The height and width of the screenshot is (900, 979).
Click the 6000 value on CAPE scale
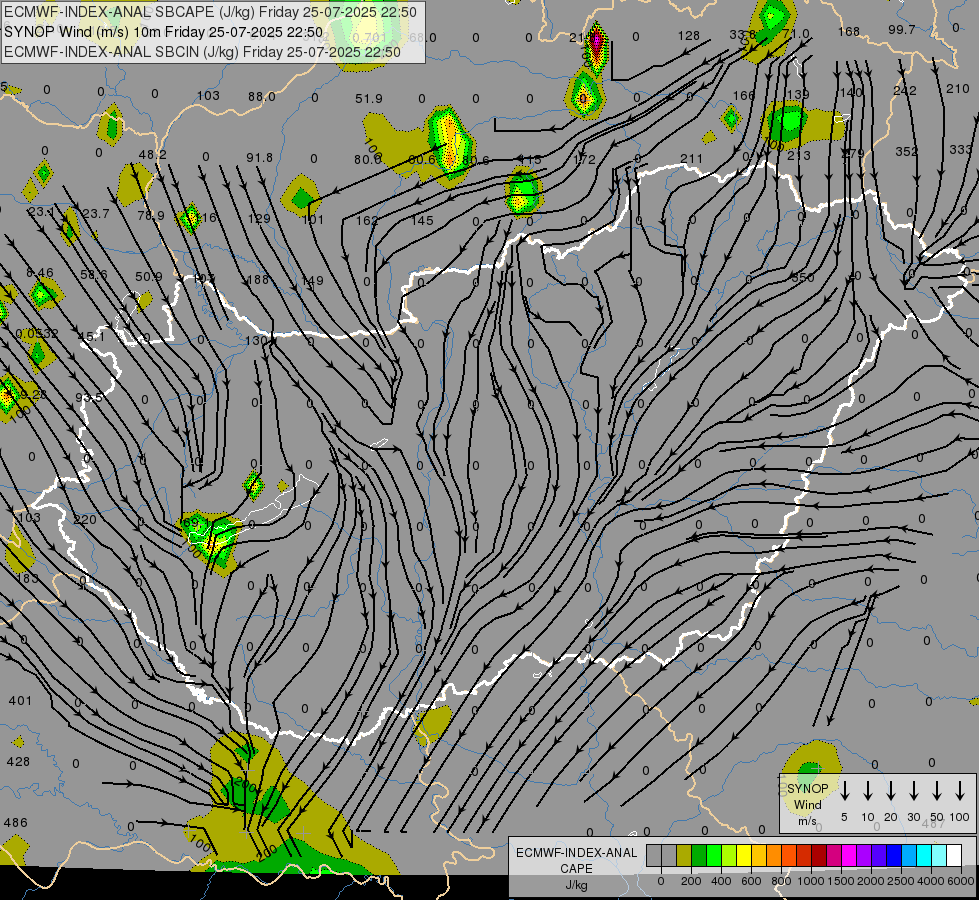pos(960,881)
